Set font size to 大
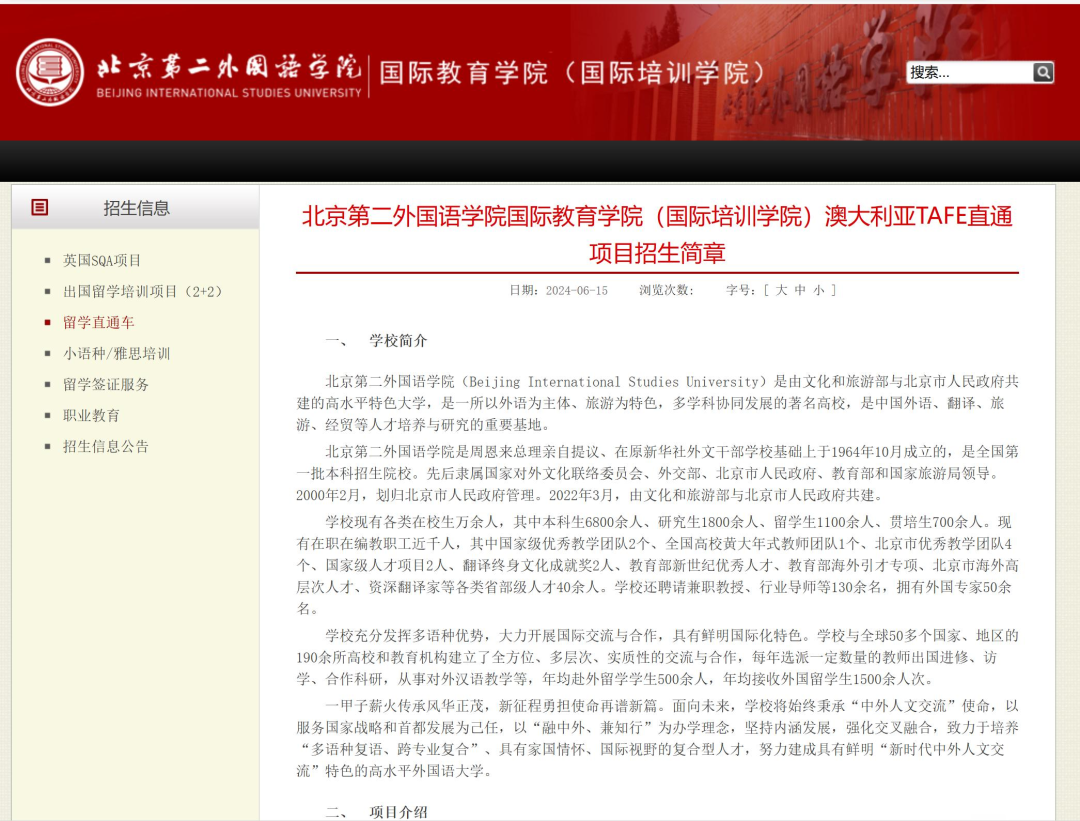This screenshot has width=1080, height=821. [x=781, y=290]
